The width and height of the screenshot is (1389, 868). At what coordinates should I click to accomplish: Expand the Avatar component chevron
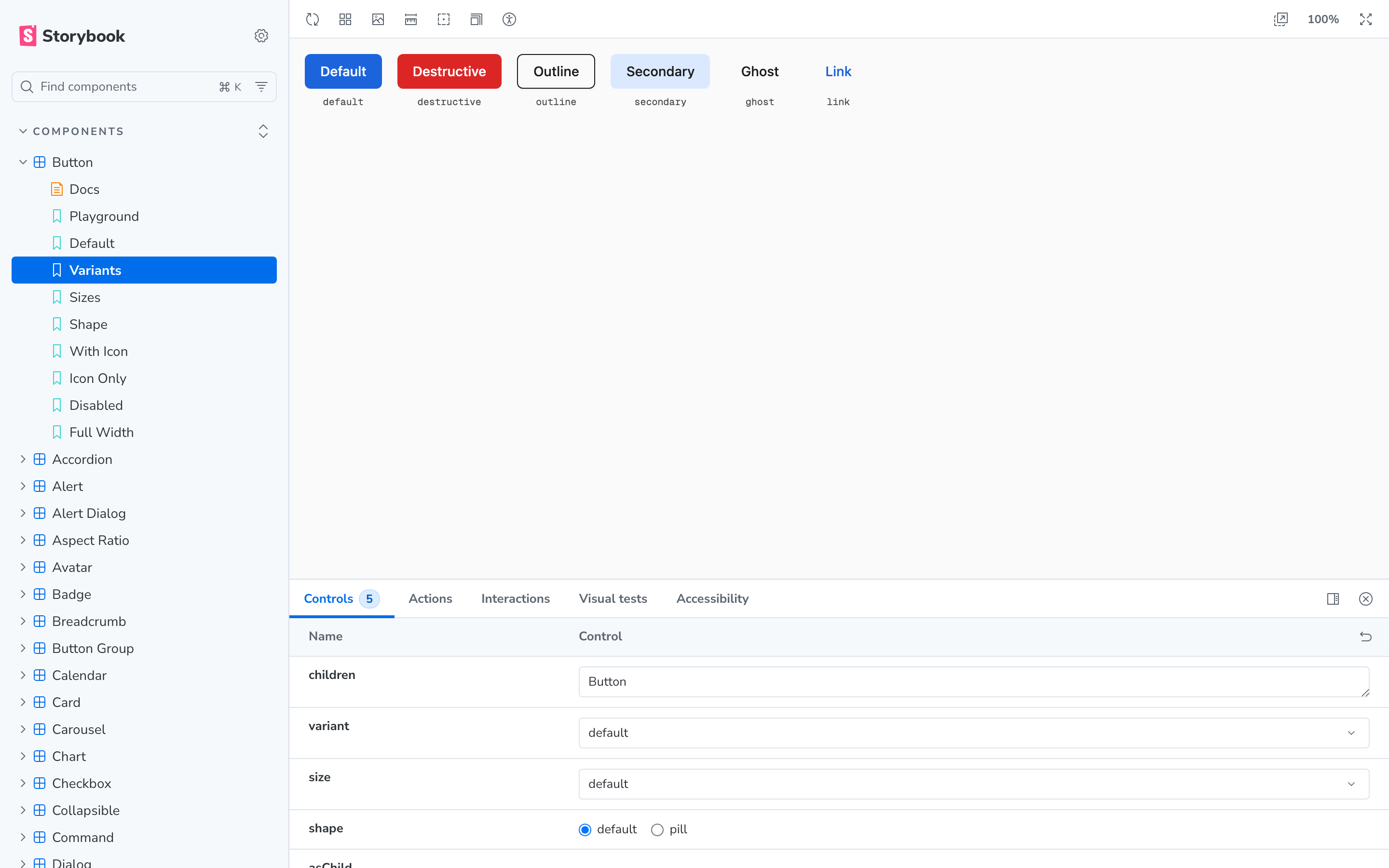coord(23,567)
